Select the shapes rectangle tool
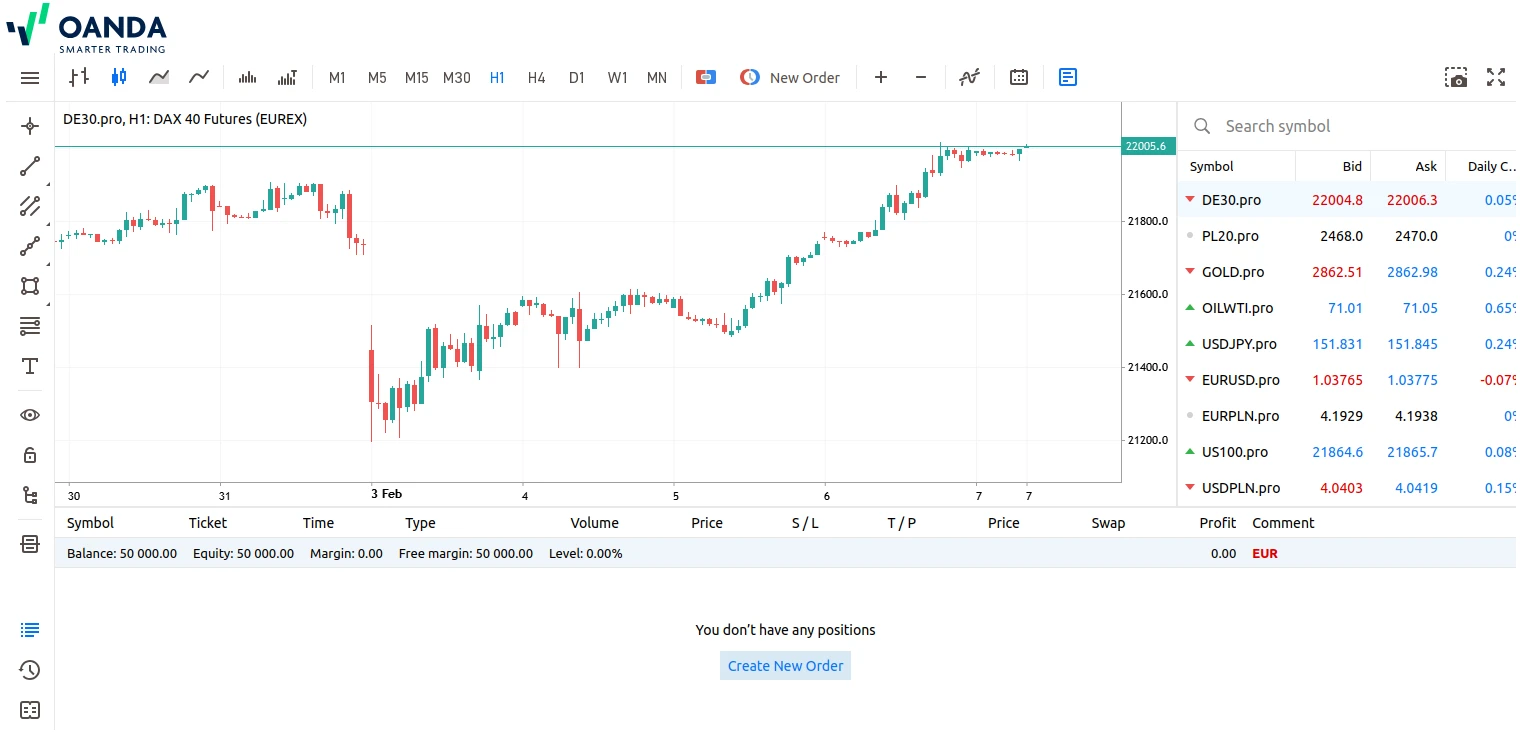Viewport: 1520px width, 756px height. [x=30, y=286]
